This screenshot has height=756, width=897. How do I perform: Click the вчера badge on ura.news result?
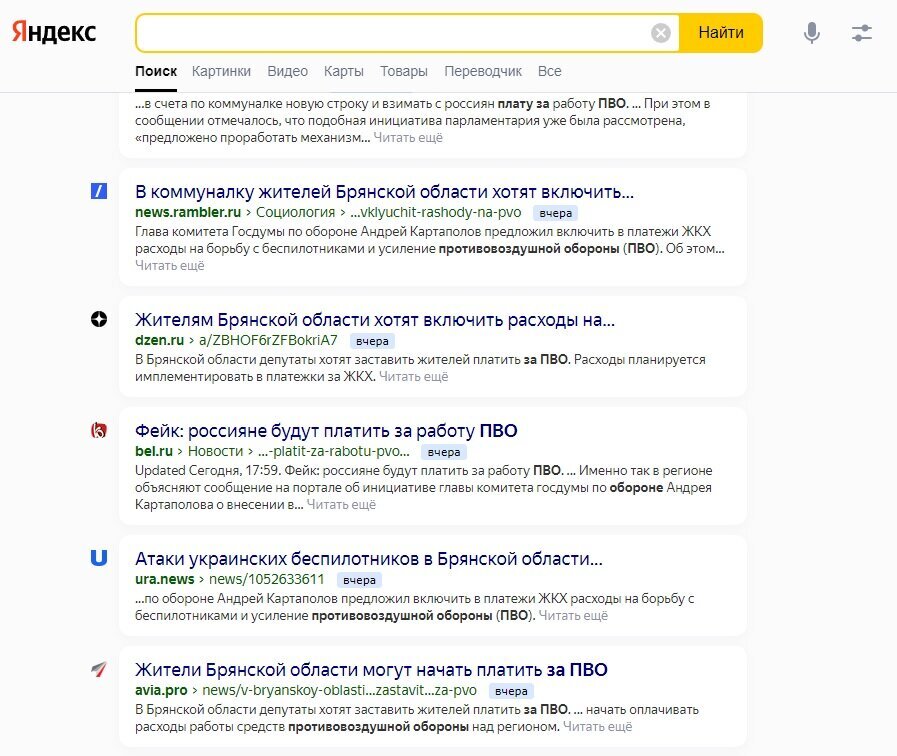point(359,580)
